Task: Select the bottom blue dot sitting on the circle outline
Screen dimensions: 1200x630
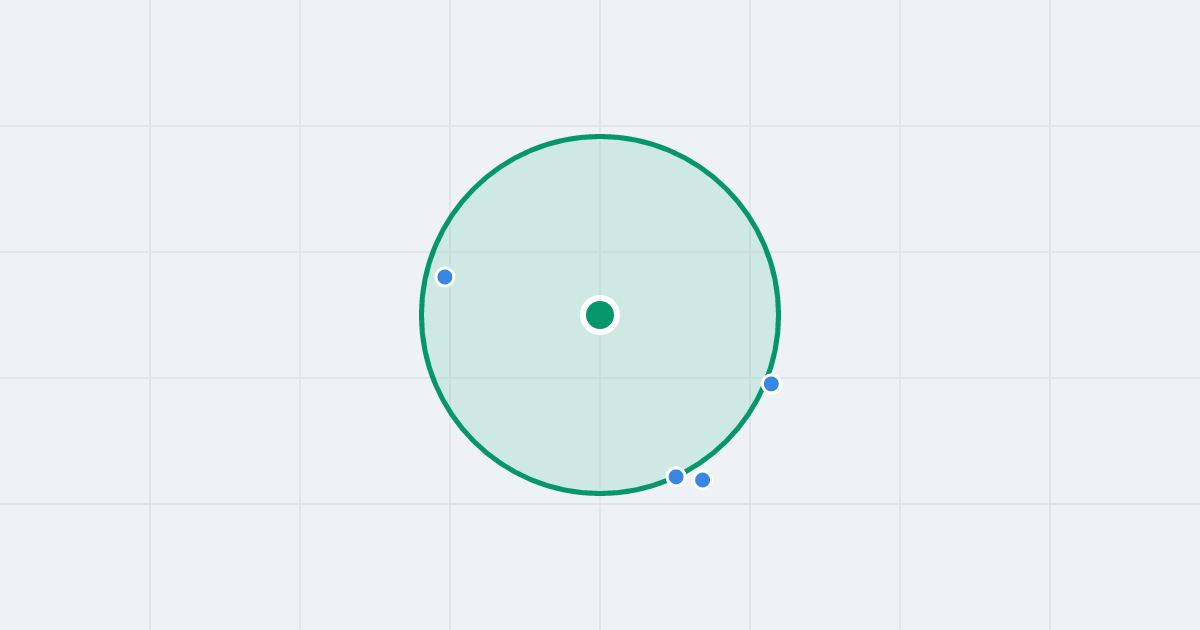Action: [x=676, y=477]
